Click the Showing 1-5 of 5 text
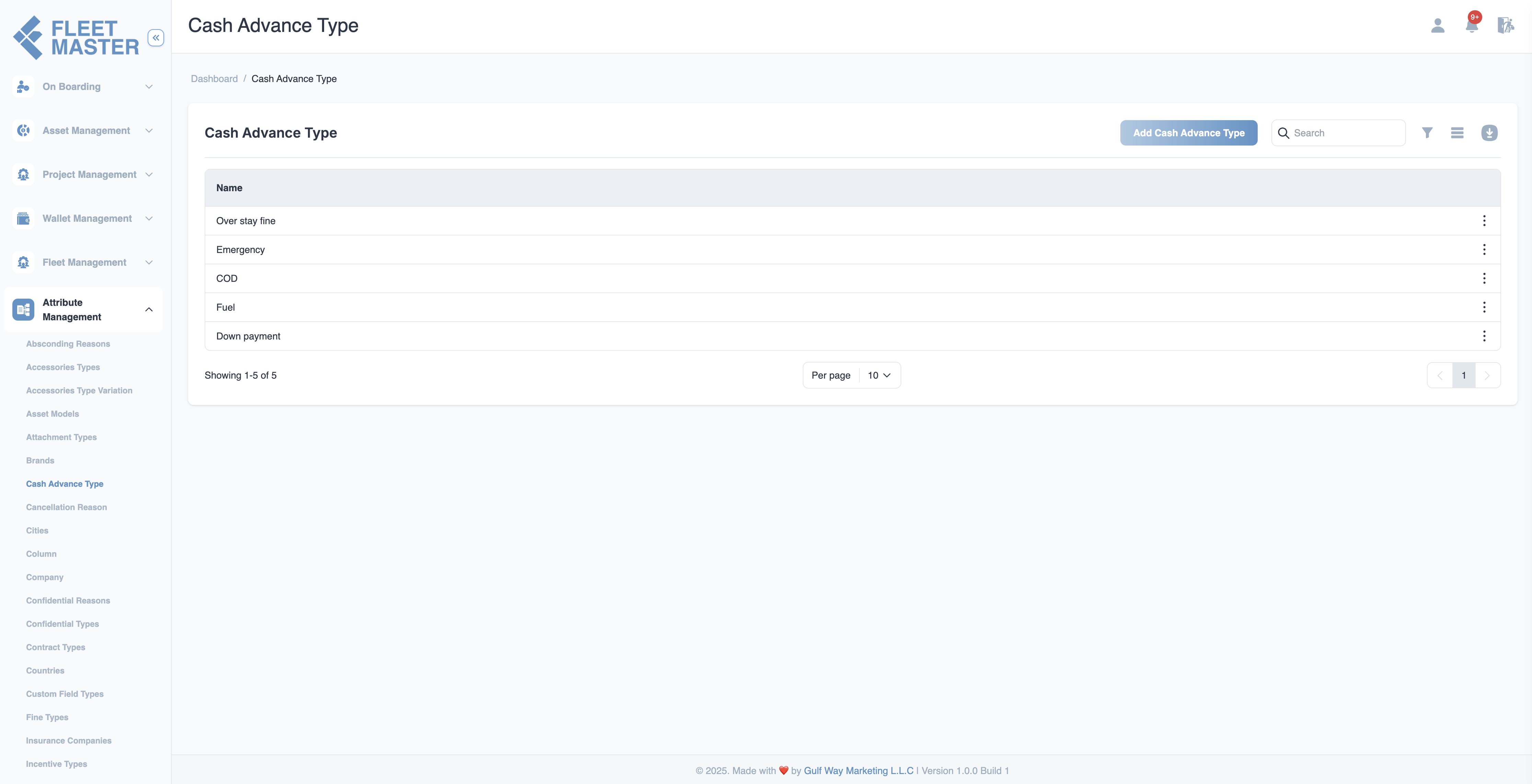This screenshot has height=784, width=1532. [x=240, y=375]
